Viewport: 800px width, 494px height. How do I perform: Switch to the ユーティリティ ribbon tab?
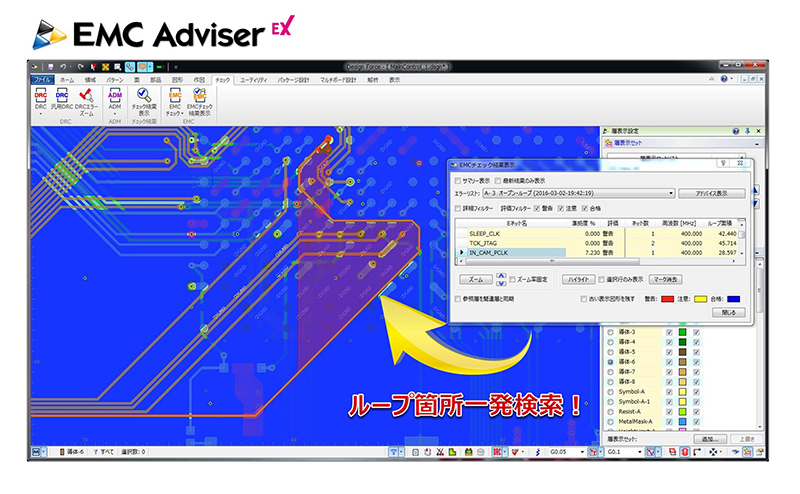tap(254, 80)
